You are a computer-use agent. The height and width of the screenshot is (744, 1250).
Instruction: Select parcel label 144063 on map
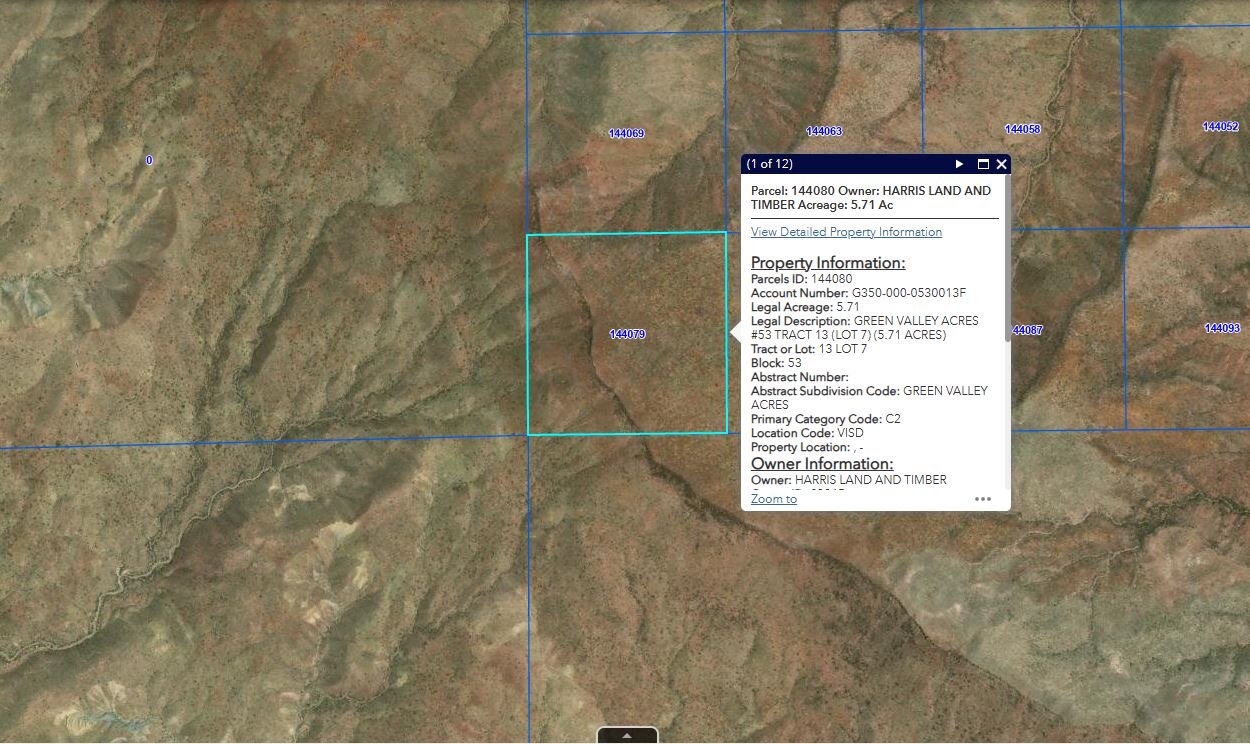pos(824,131)
